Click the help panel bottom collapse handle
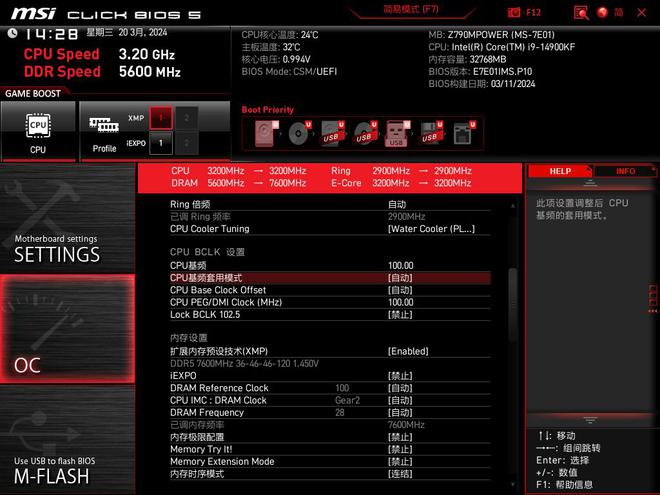Viewport: 660px width, 495px height. point(590,420)
